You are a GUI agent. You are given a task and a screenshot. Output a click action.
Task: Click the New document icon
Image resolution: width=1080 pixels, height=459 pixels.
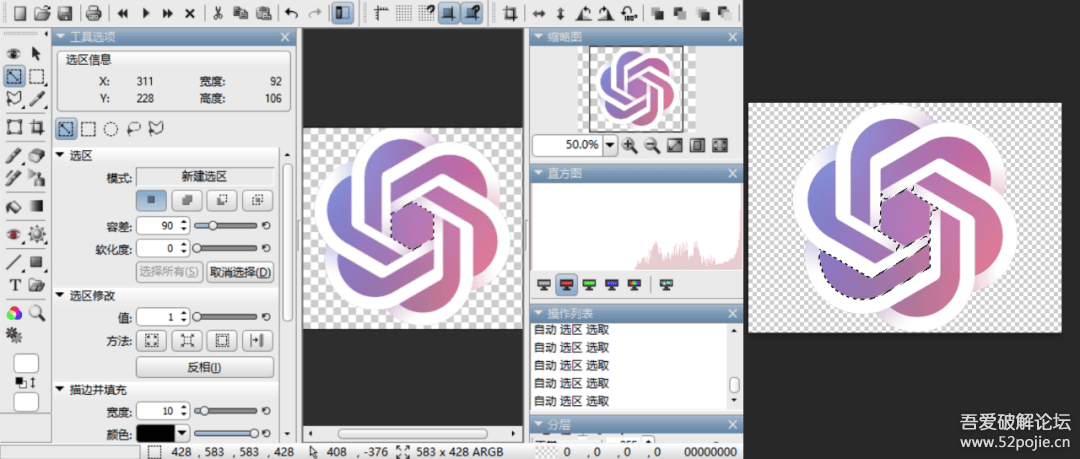tap(21, 13)
